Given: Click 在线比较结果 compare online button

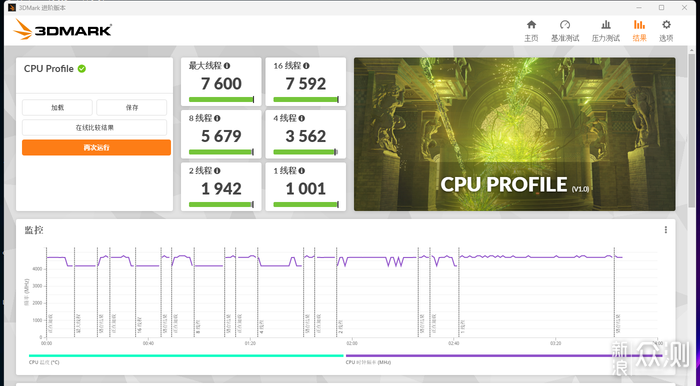Looking at the screenshot, I should tap(95, 128).
